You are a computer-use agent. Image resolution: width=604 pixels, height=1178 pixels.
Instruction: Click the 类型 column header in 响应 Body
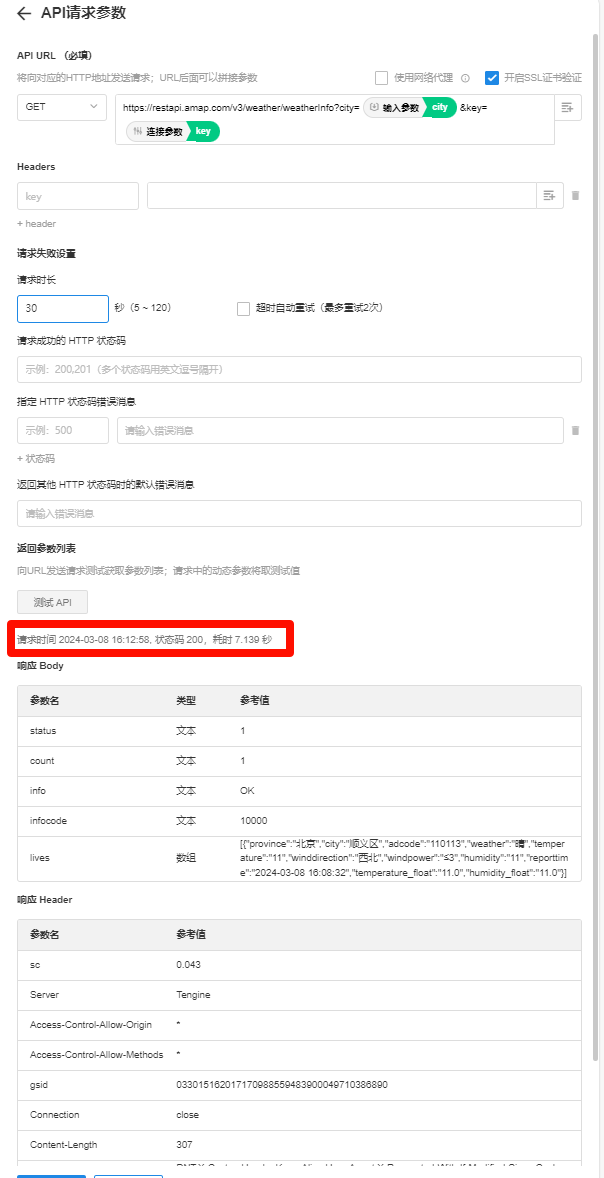click(x=186, y=701)
